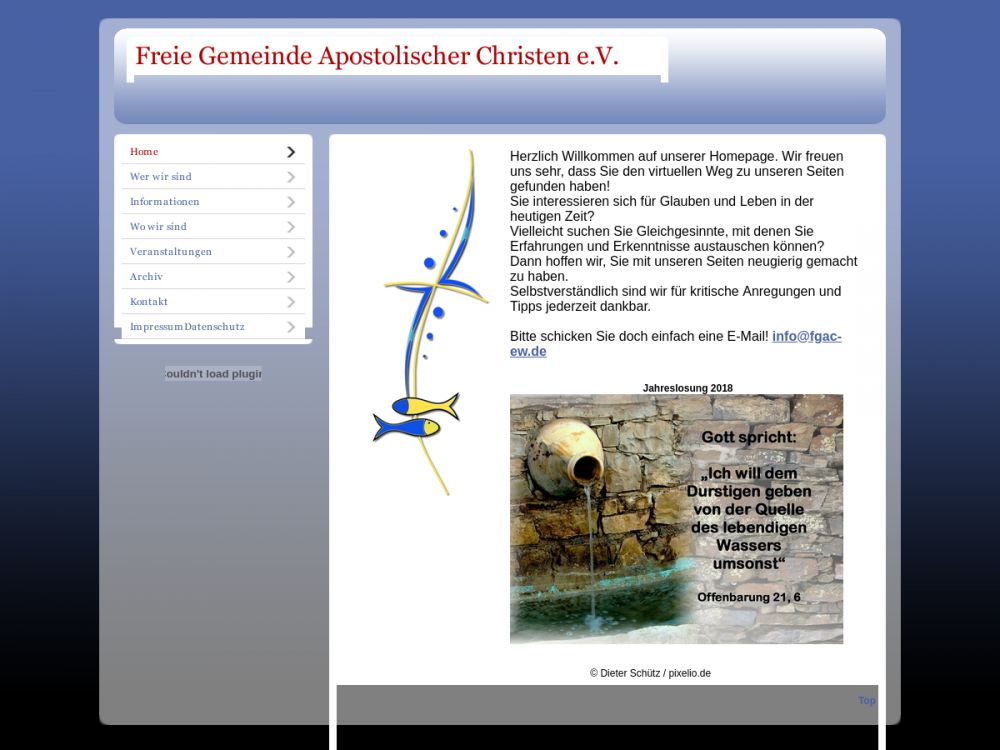Image resolution: width=1000 pixels, height=750 pixels.
Task: Open the Archiv section
Action: click(146, 277)
